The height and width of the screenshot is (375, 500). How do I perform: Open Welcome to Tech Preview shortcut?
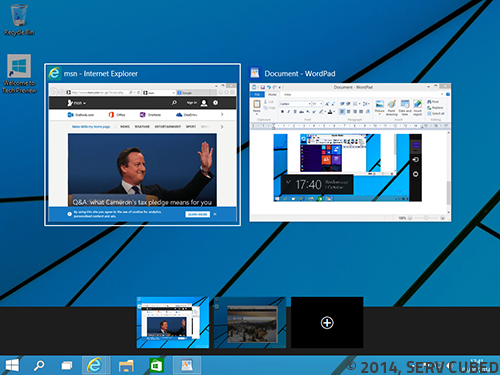[19, 74]
